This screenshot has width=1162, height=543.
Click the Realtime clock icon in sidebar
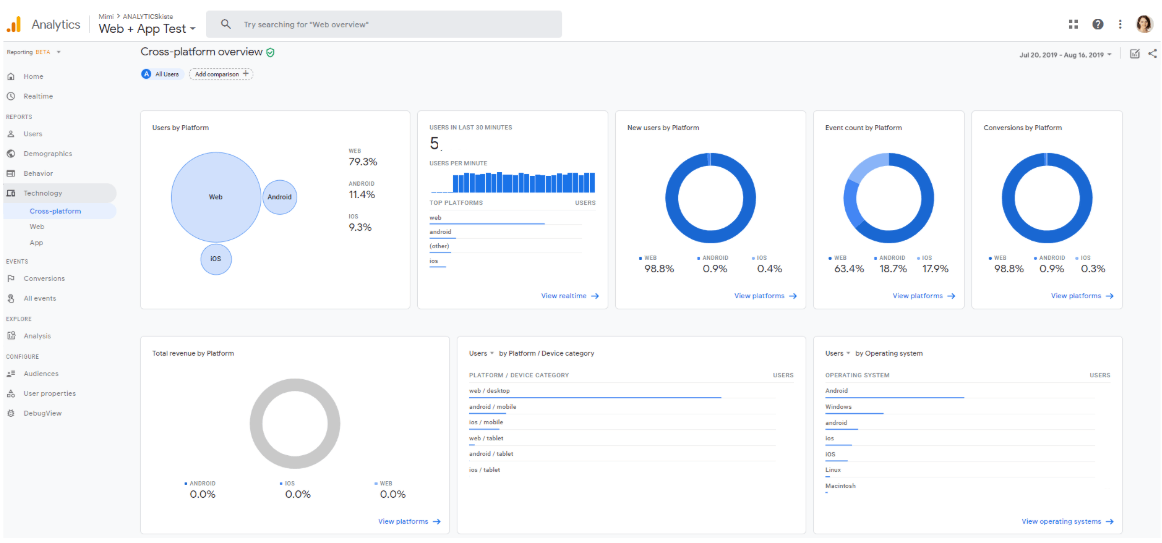pos(11,96)
